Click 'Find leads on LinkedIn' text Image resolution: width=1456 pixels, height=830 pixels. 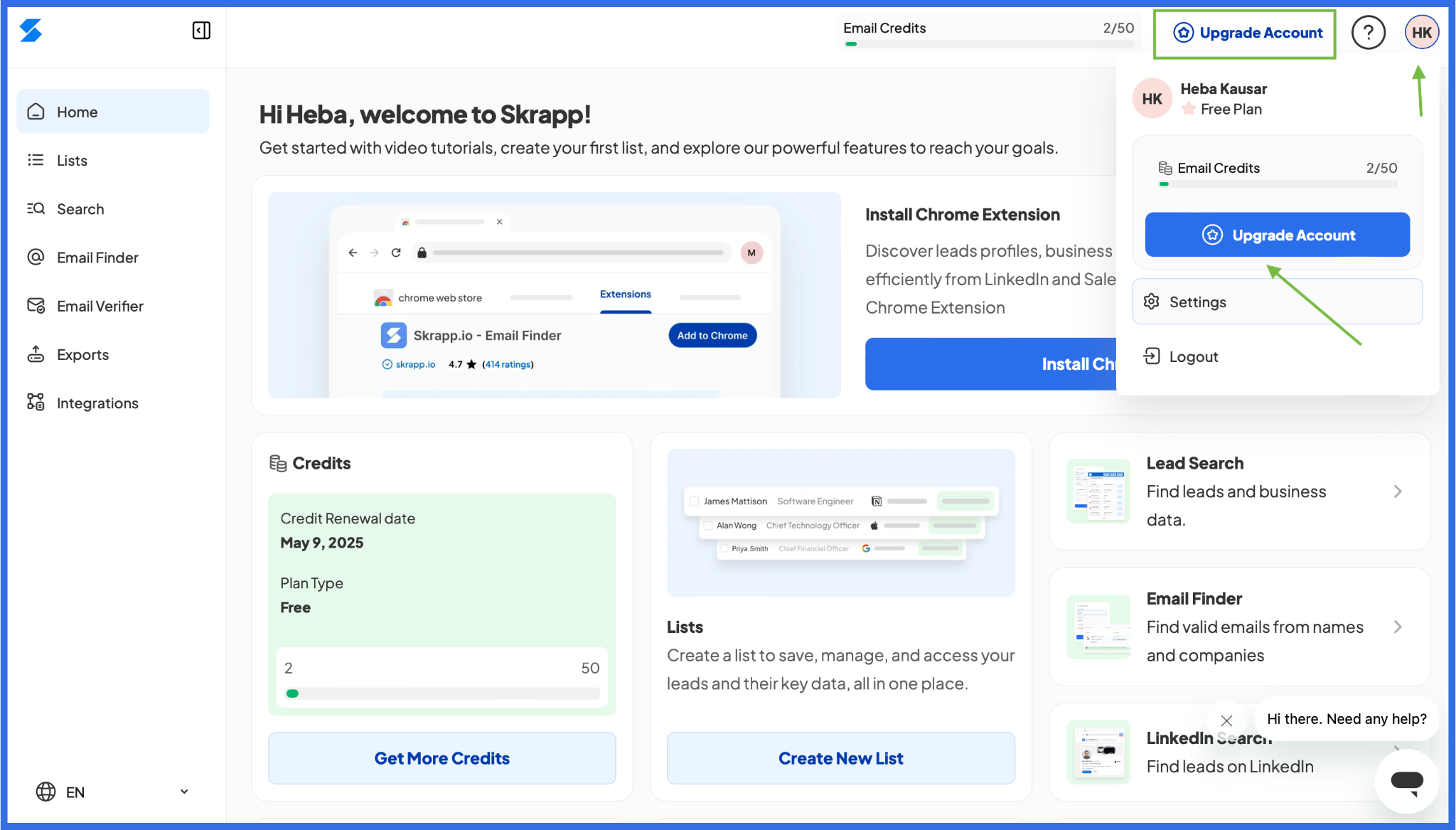[1230, 767]
